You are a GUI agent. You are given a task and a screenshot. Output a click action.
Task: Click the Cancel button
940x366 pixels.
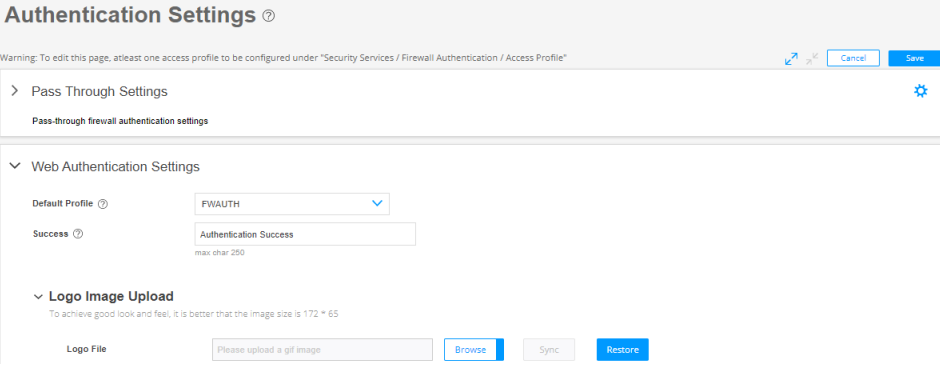click(853, 58)
